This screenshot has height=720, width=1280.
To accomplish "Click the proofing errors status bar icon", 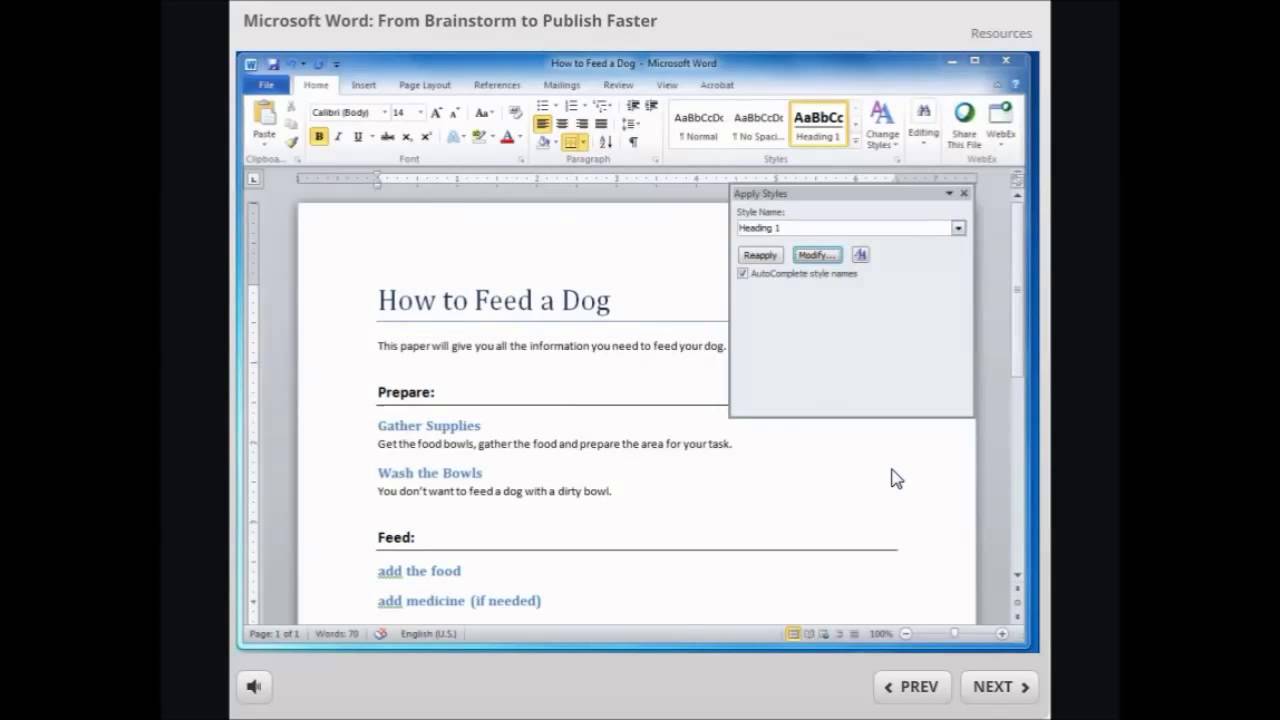I will 380,634.
